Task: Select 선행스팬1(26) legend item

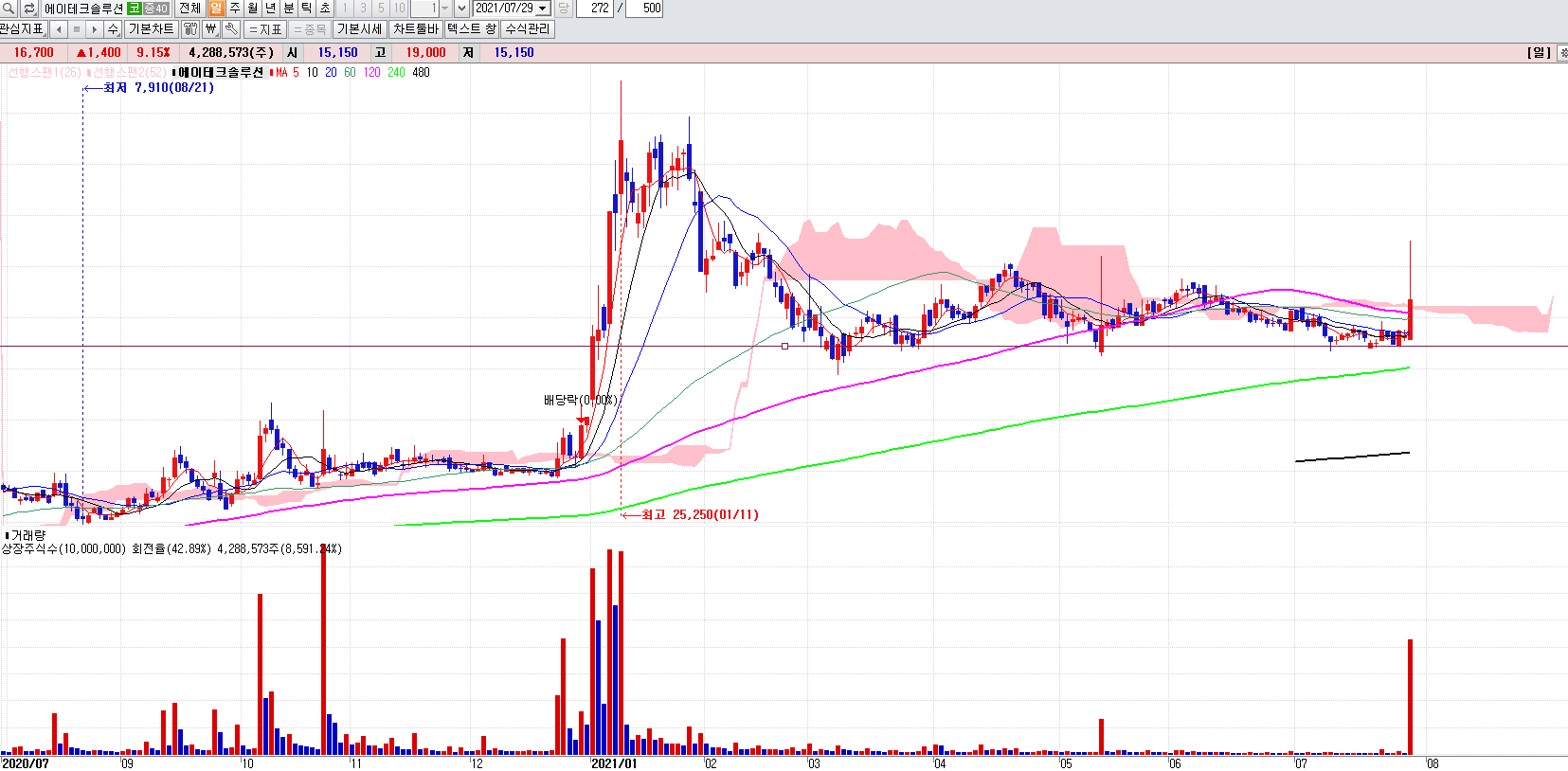Action: pyautogui.click(x=44, y=73)
